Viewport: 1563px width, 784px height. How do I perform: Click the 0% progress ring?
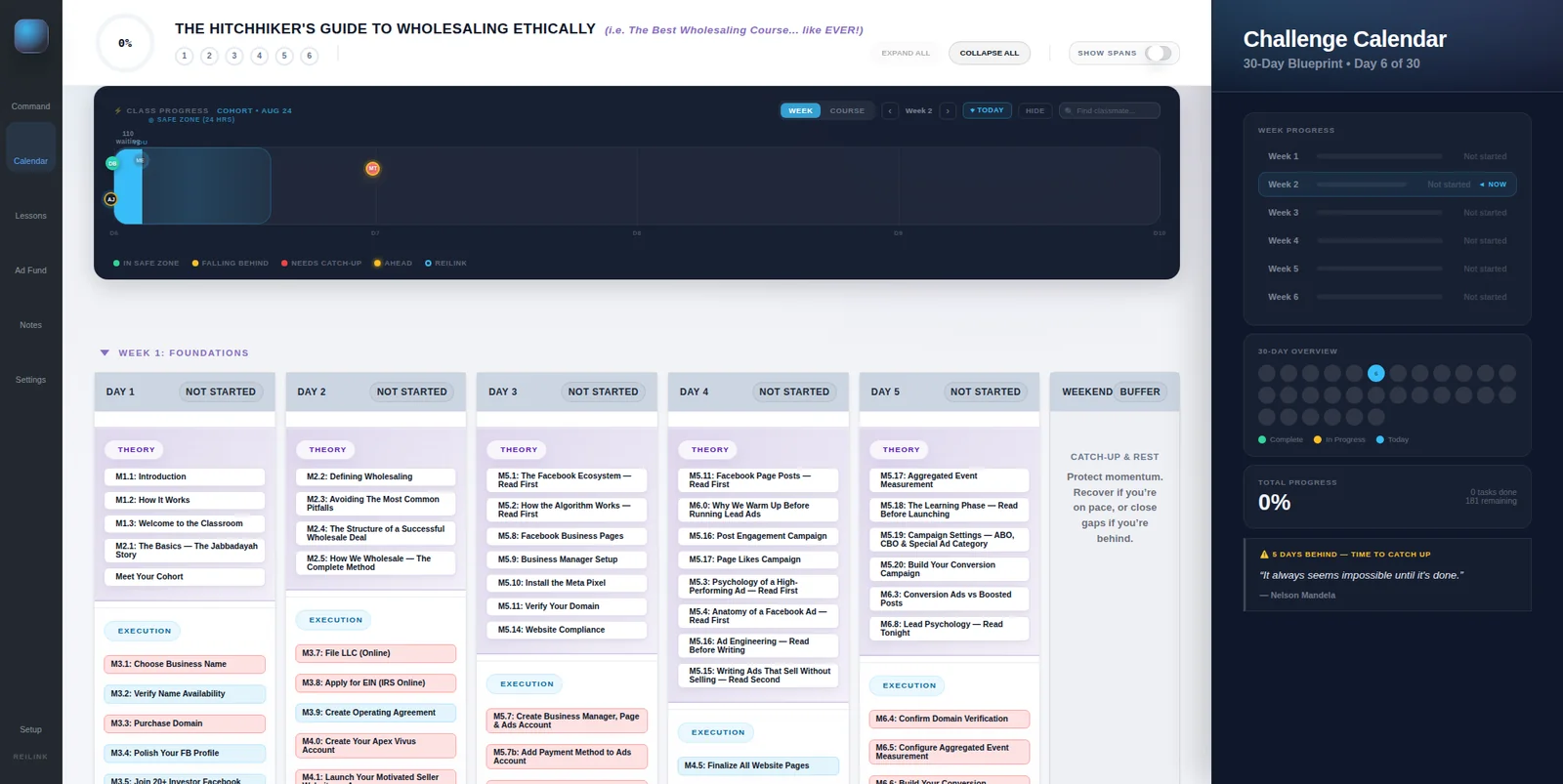click(125, 43)
